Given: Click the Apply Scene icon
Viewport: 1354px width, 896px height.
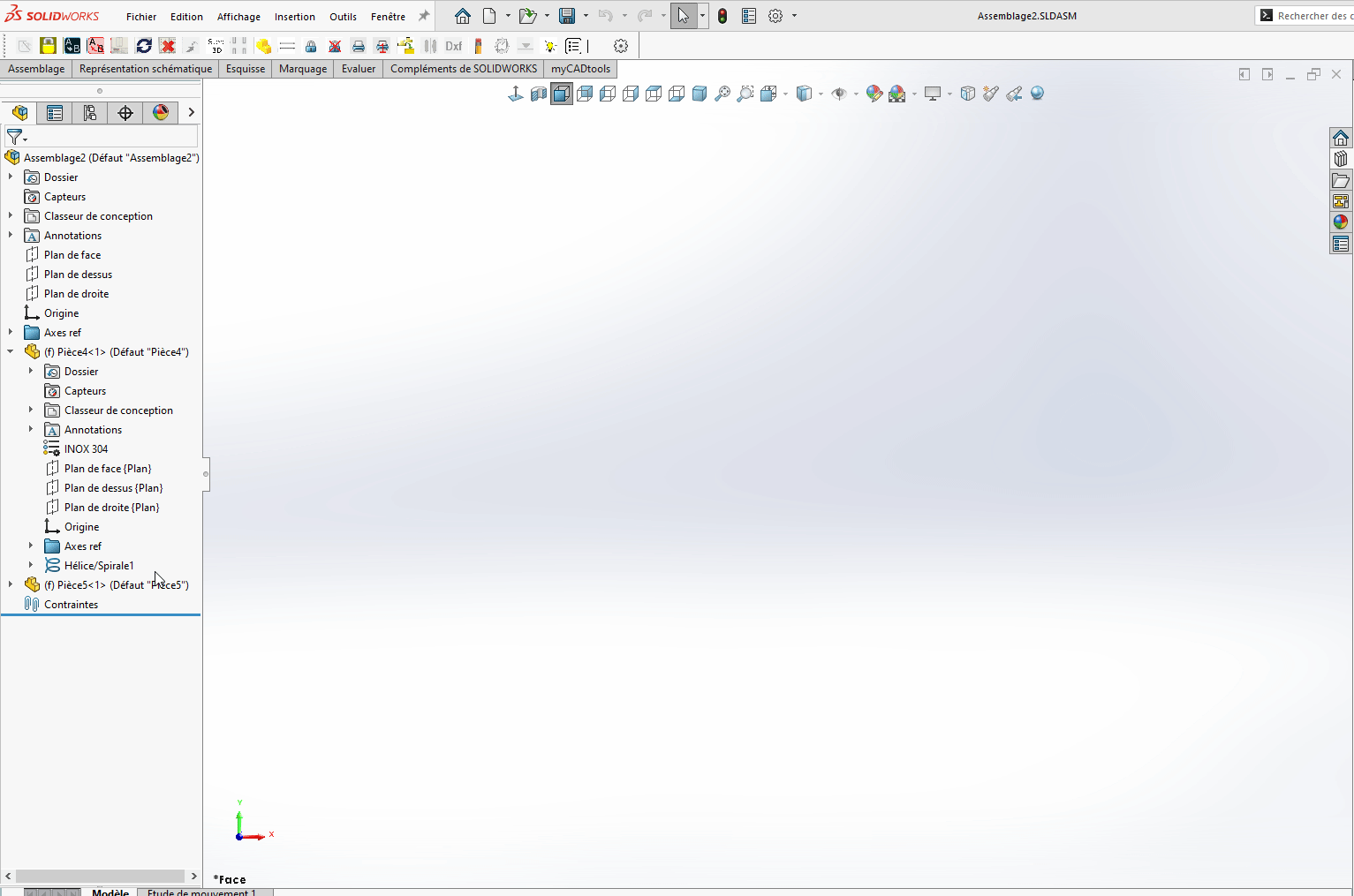Looking at the screenshot, I should tap(897, 94).
